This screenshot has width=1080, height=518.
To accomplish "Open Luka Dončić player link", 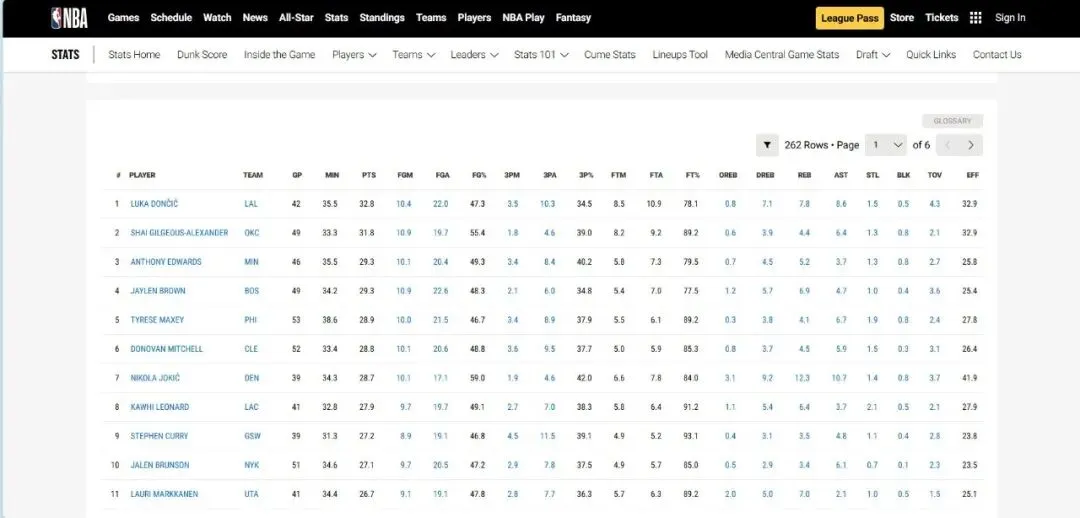I will pyautogui.click(x=154, y=205).
